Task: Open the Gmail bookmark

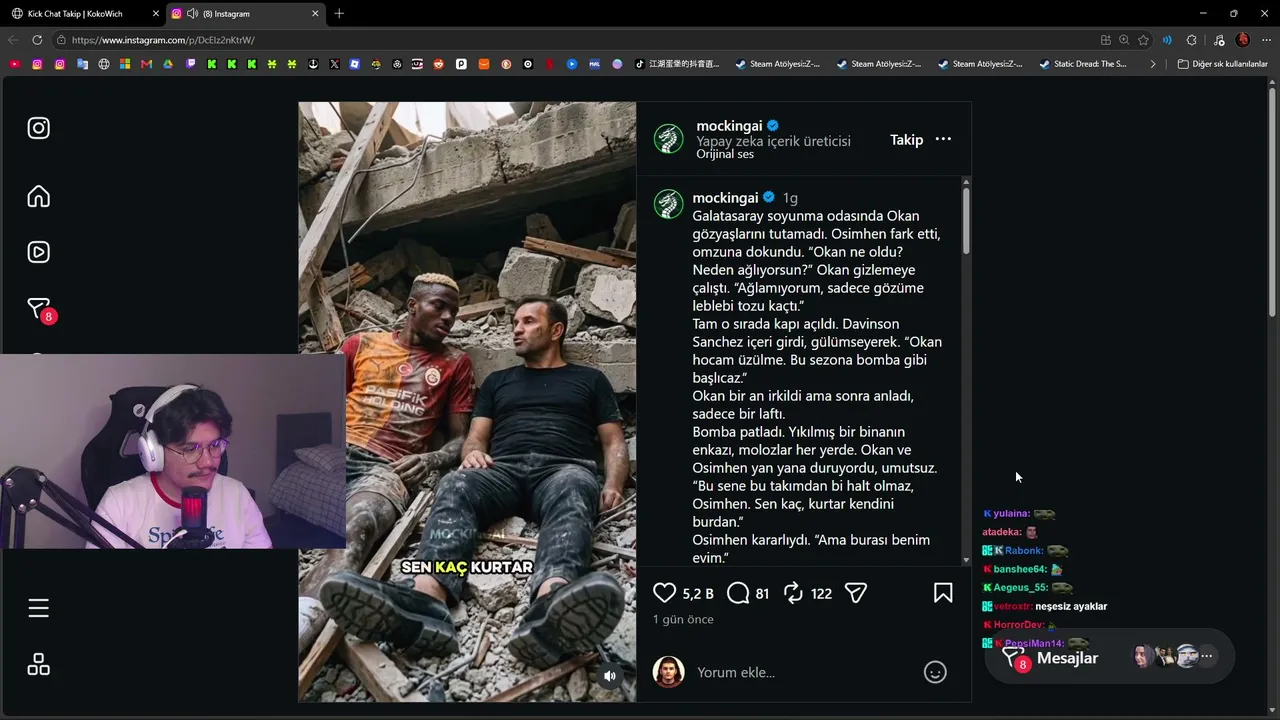Action: [x=146, y=64]
